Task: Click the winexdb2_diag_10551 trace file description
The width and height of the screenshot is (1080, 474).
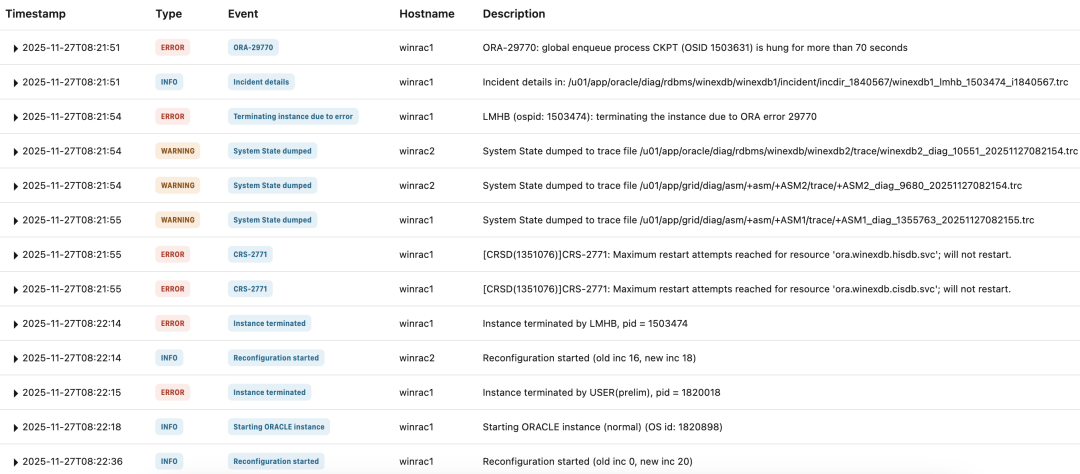Action: (x=780, y=152)
